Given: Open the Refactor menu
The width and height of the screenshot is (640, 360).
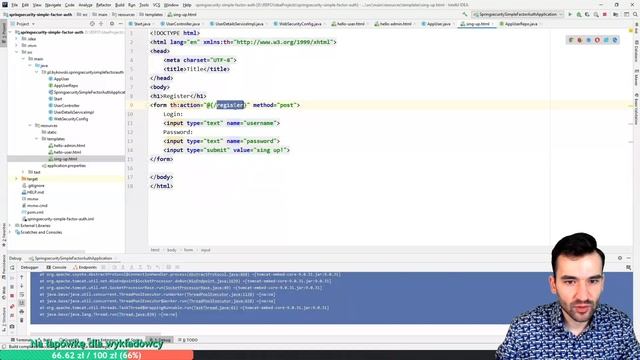Looking at the screenshot, I should [103, 5].
